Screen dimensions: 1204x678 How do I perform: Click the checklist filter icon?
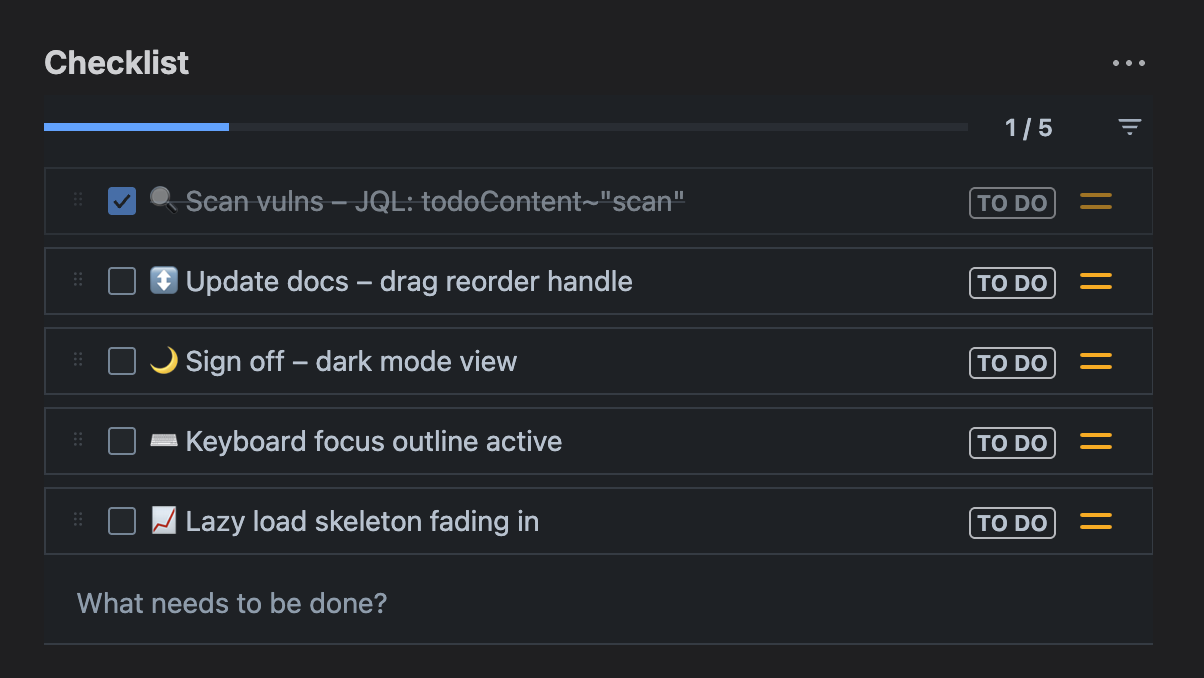(x=1129, y=127)
